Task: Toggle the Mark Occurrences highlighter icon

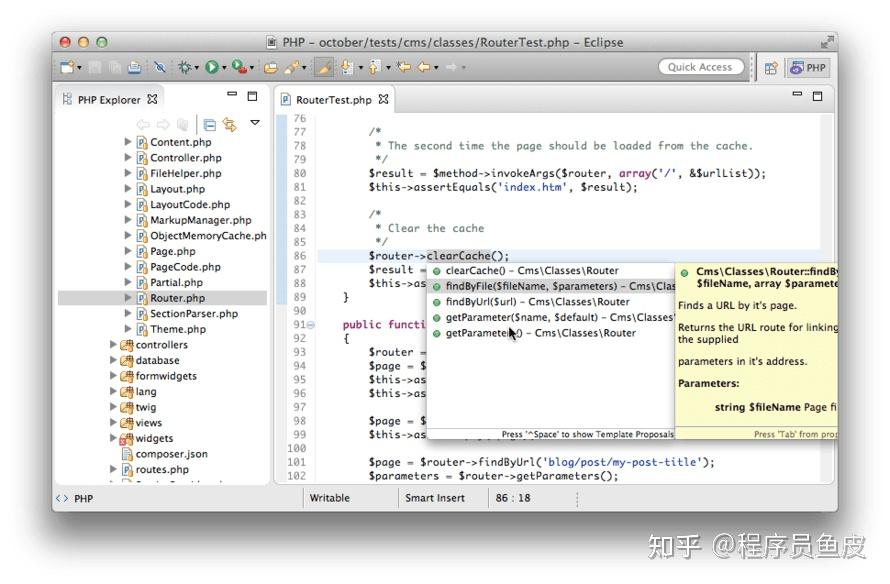Action: (x=324, y=67)
